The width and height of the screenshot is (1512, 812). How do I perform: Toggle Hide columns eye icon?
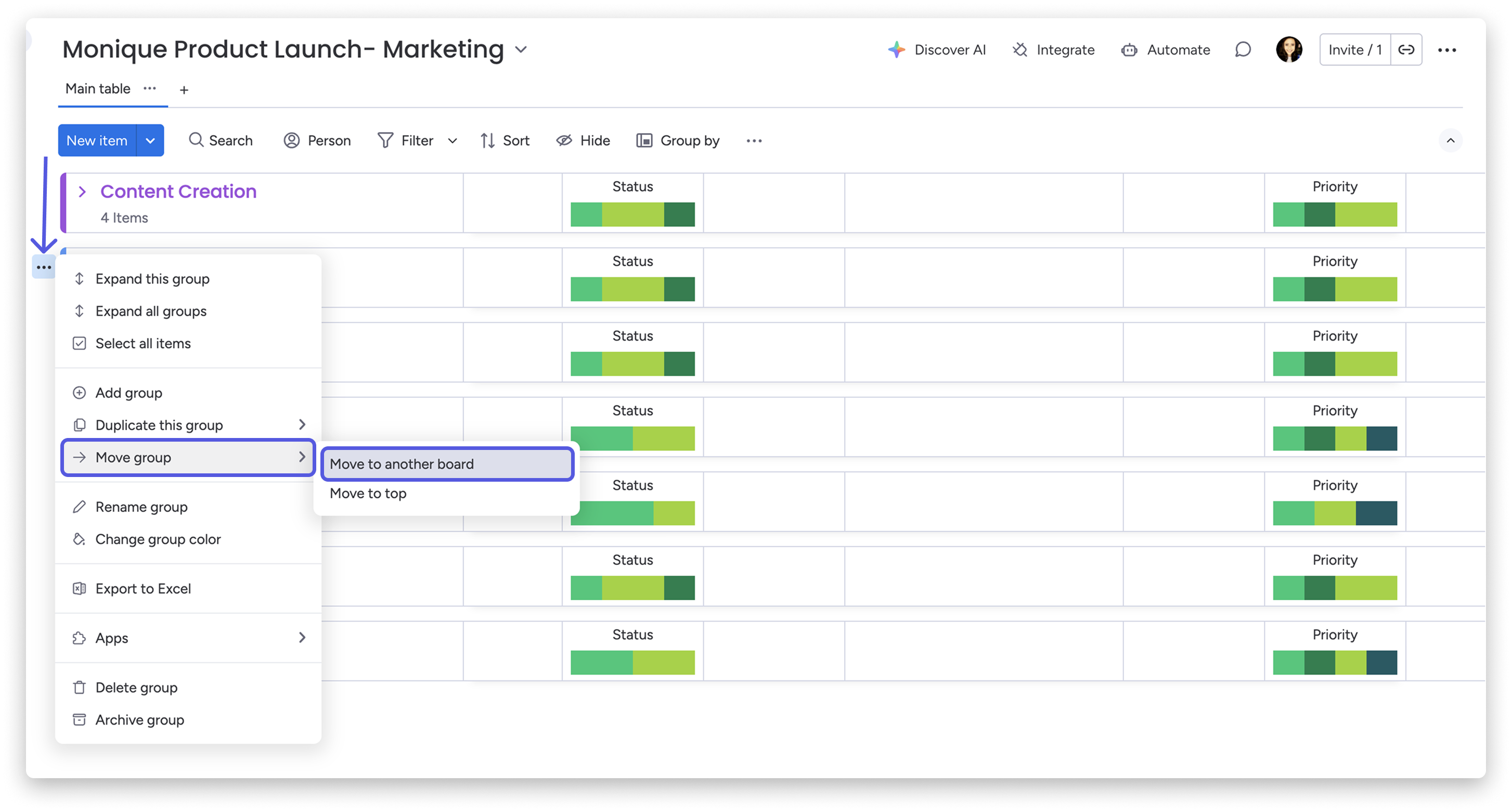pos(564,140)
